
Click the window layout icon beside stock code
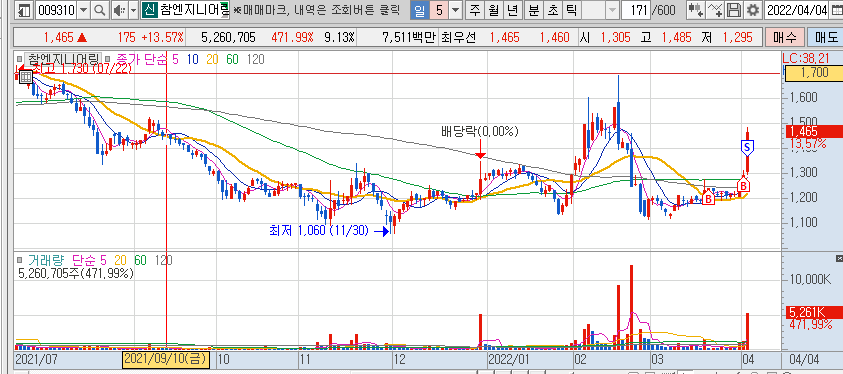(24, 10)
